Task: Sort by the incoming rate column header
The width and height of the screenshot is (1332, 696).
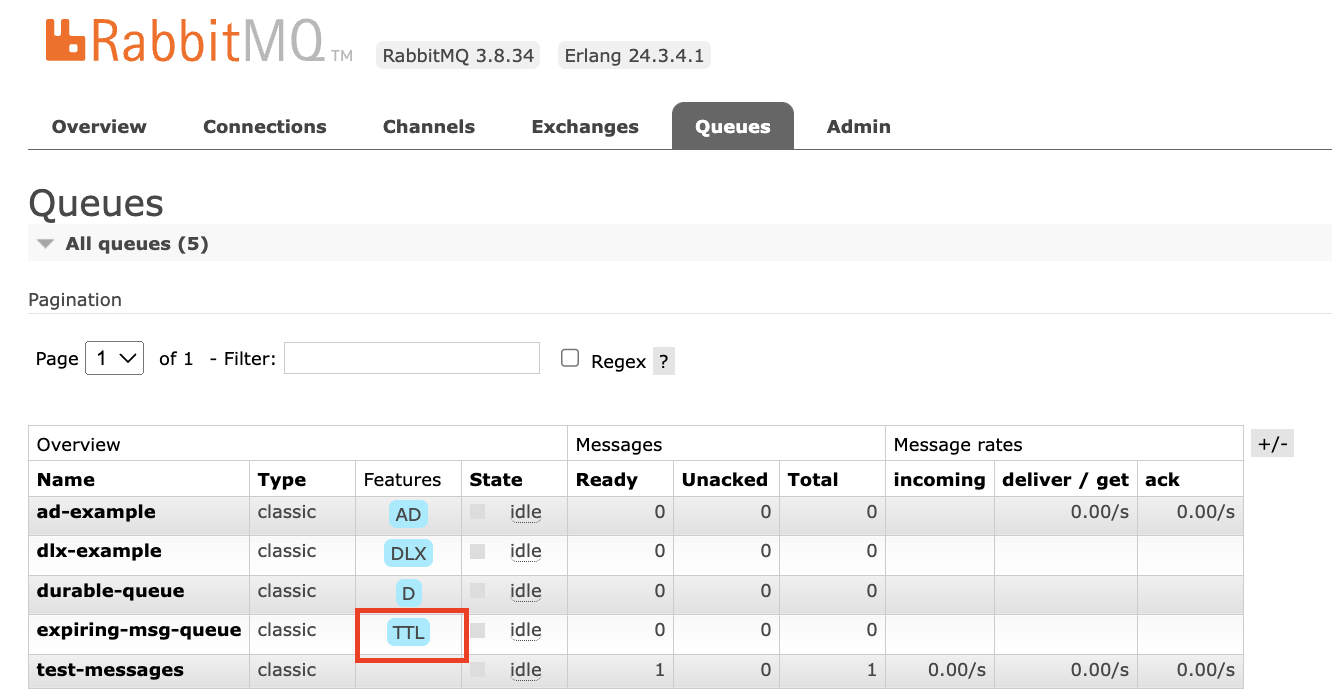Action: (940, 480)
